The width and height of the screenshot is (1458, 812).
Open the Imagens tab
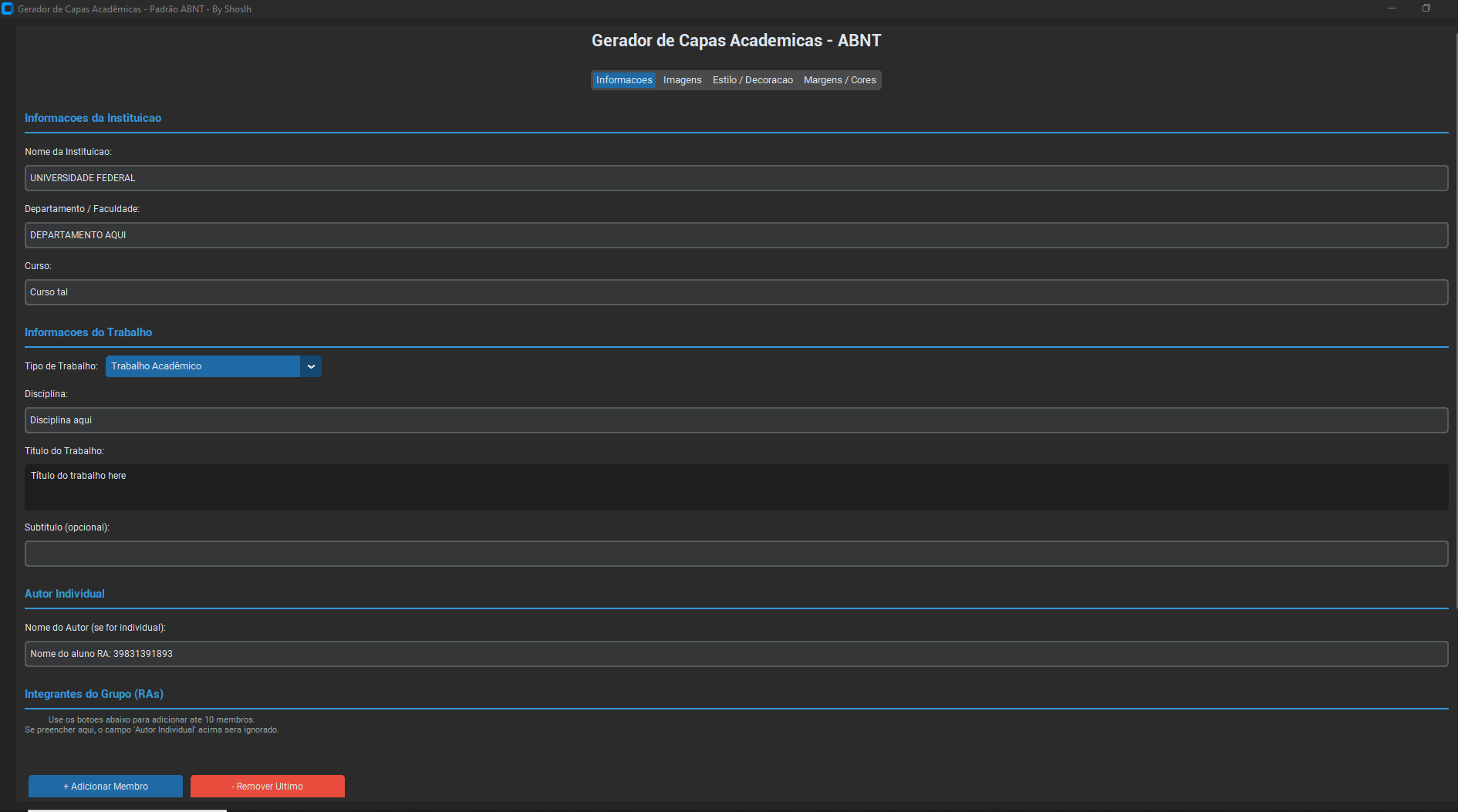pyautogui.click(x=682, y=80)
